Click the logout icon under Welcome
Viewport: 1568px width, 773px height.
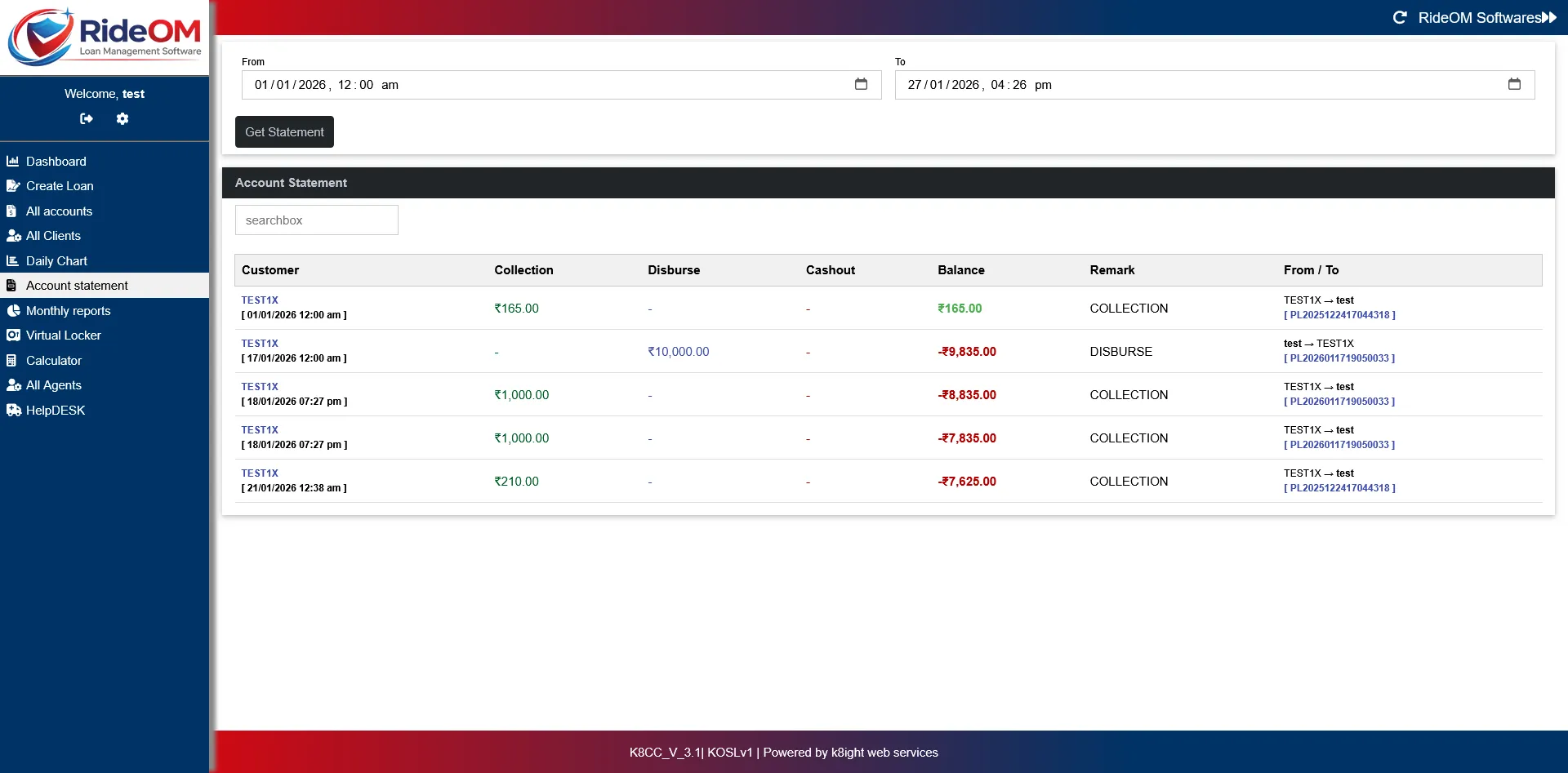coord(87,119)
